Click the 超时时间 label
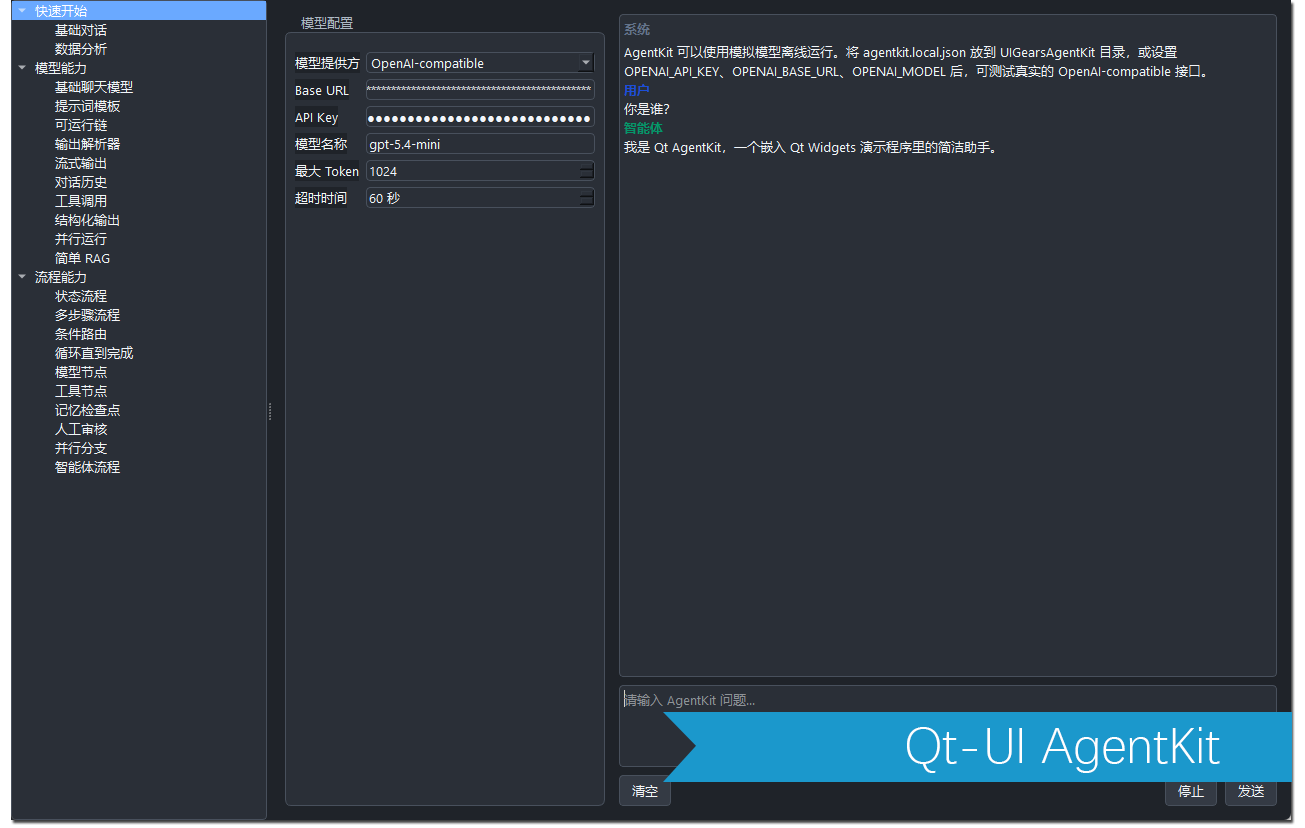 pos(321,198)
